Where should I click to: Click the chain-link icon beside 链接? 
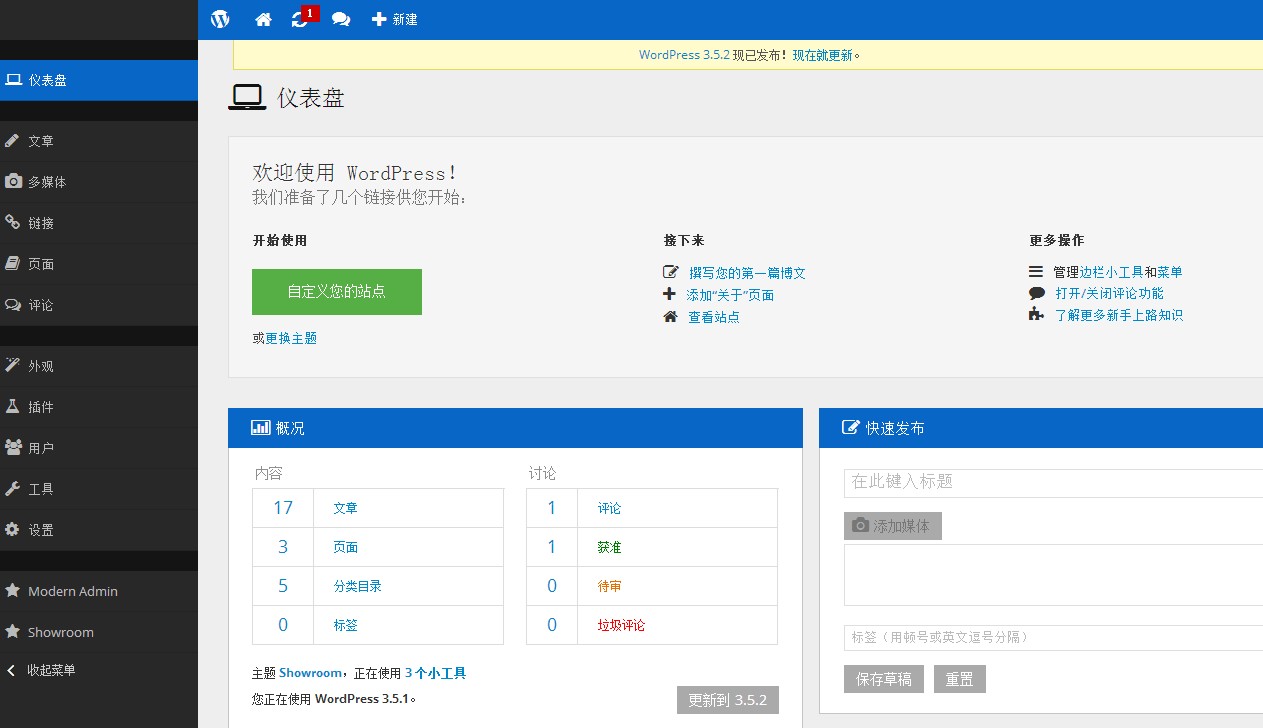click(x=14, y=222)
